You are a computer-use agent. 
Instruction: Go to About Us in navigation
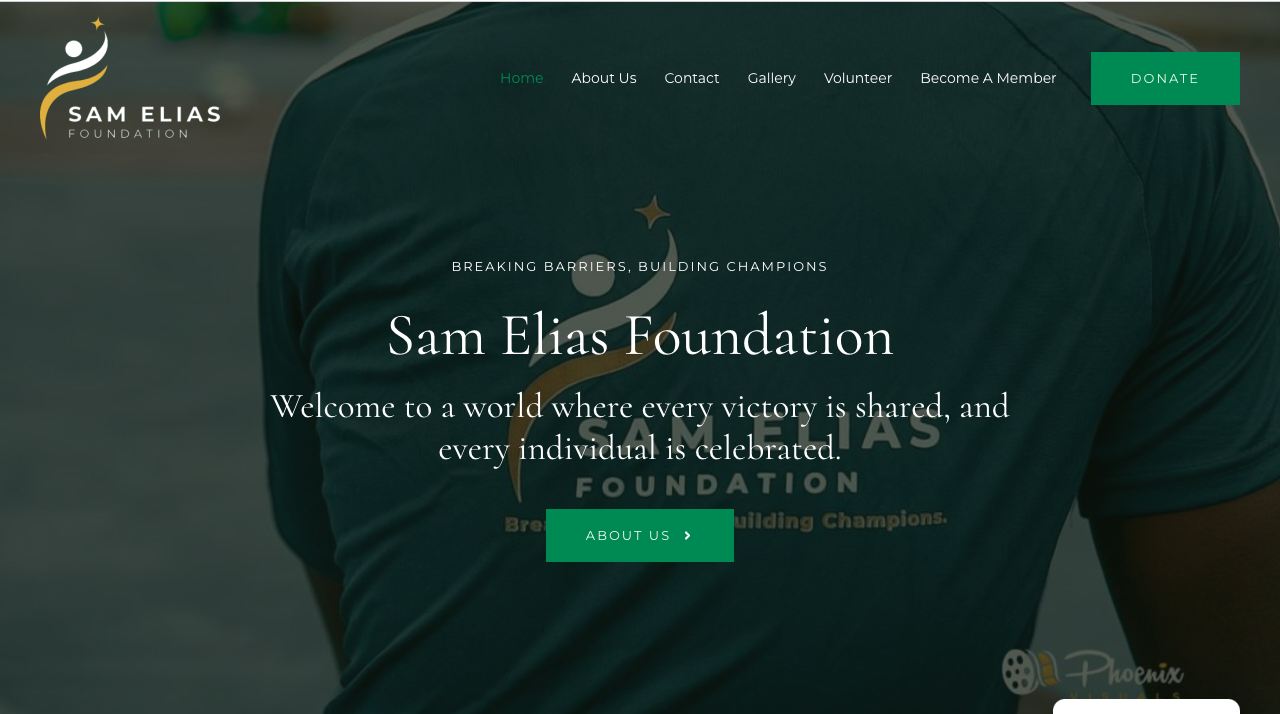(x=604, y=78)
